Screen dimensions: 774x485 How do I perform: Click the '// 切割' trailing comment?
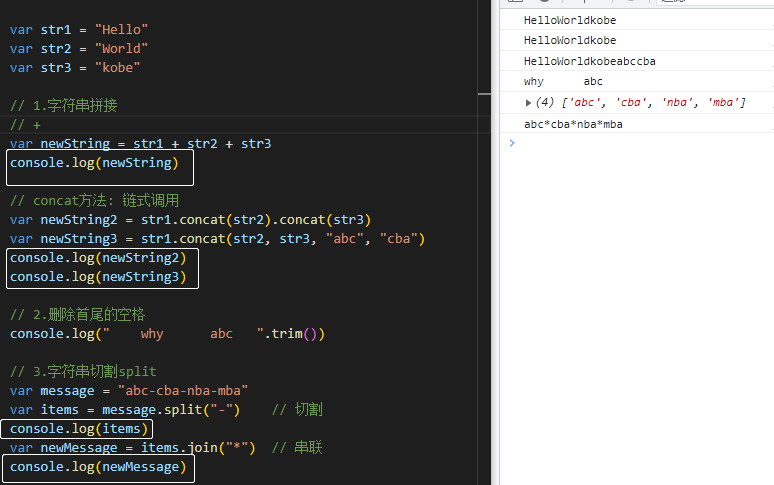[297, 410]
